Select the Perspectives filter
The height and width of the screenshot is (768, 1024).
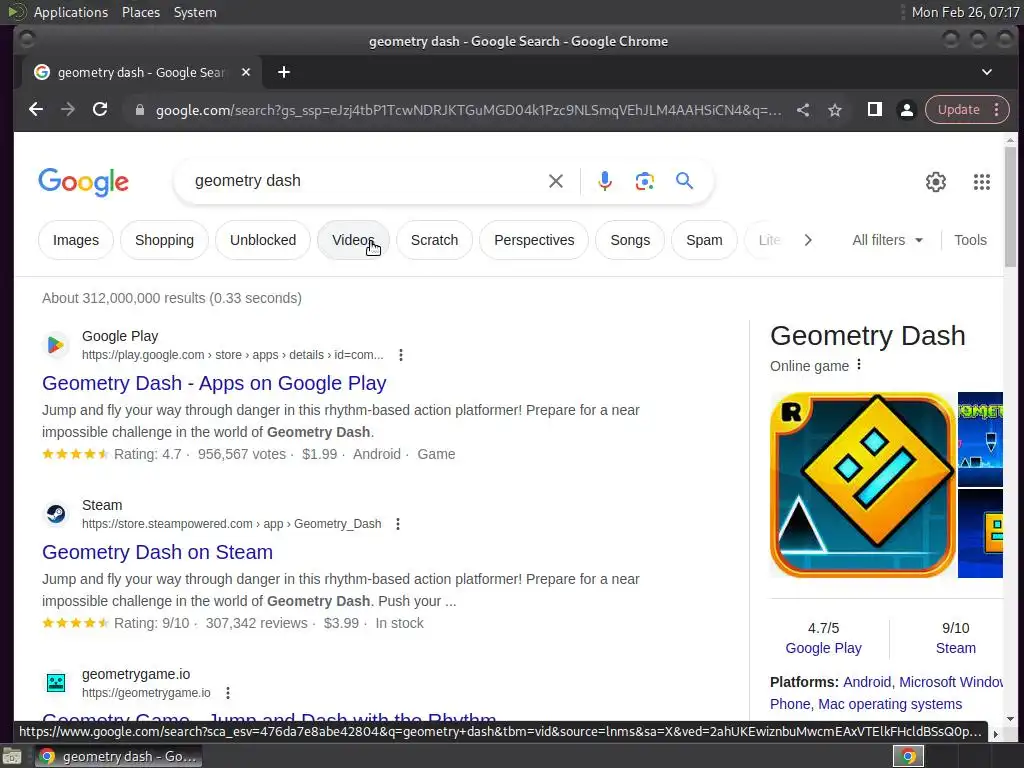tap(534, 240)
